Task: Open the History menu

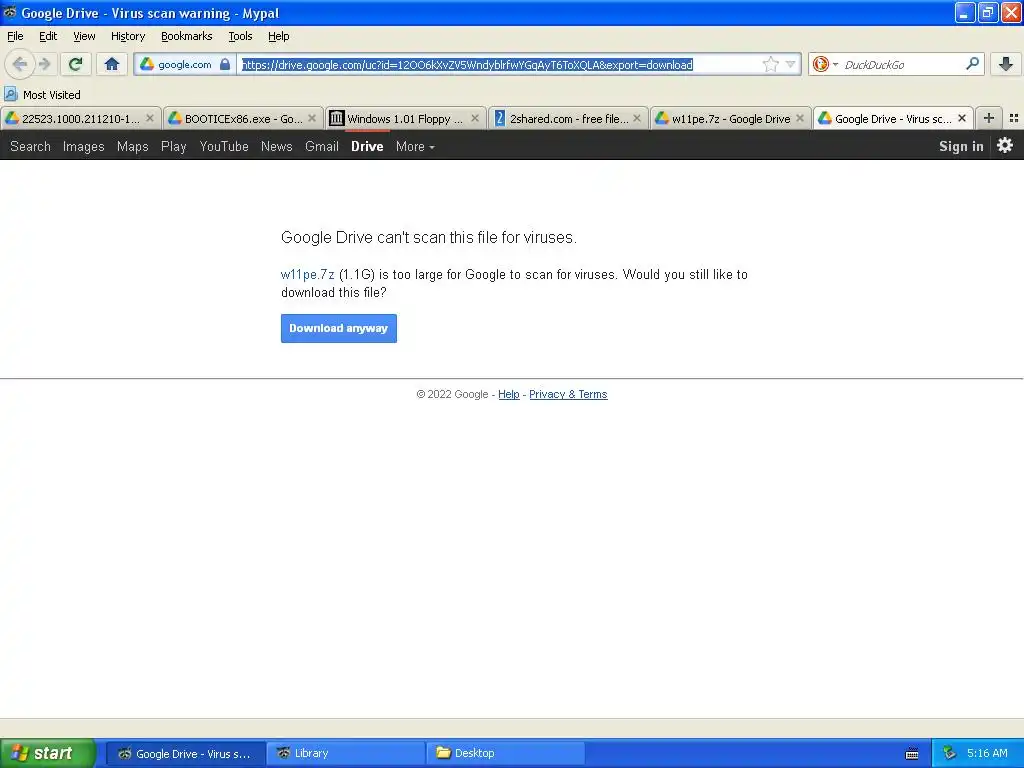Action: point(128,36)
